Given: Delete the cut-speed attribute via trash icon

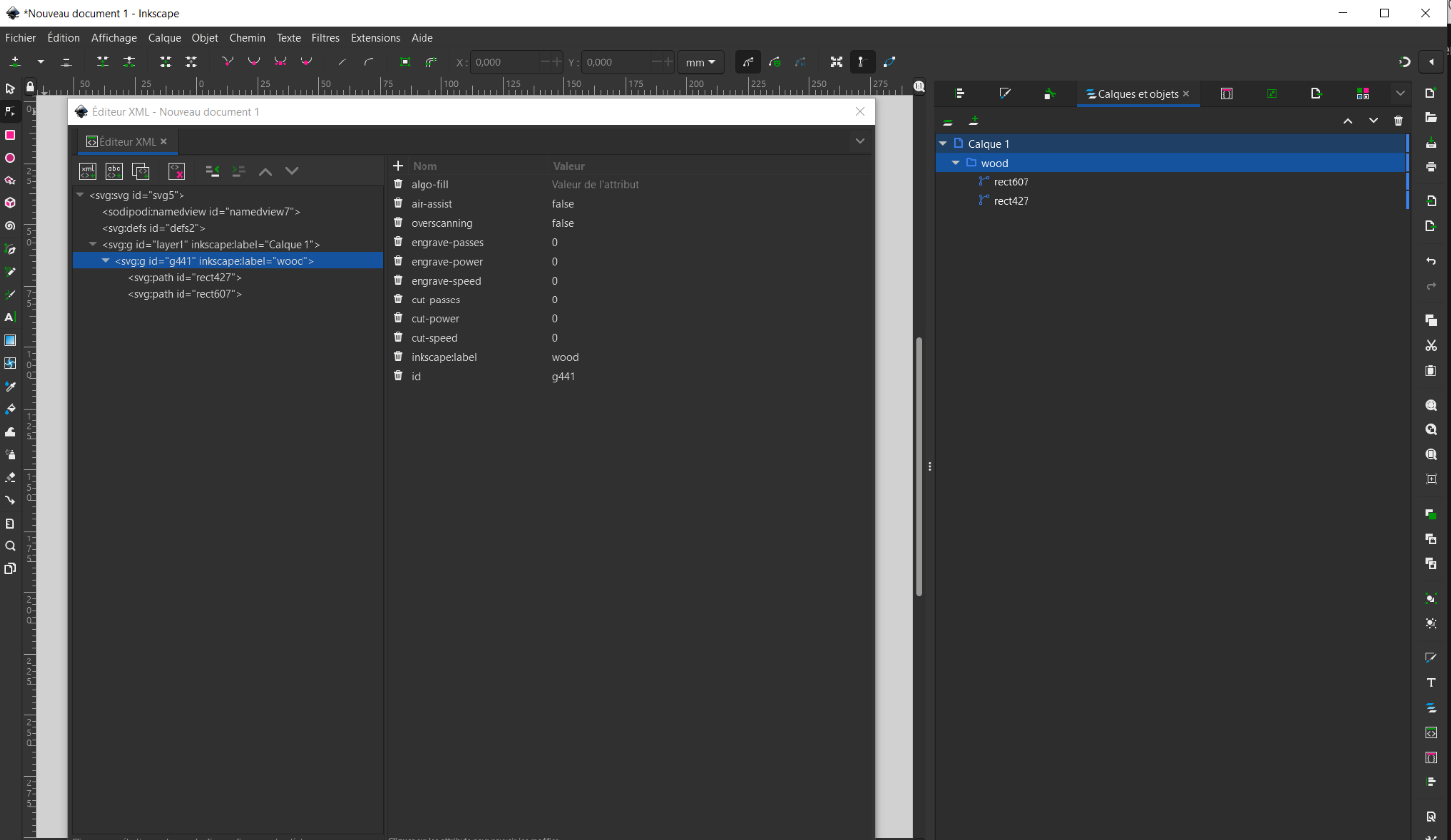Looking at the screenshot, I should [x=398, y=337].
